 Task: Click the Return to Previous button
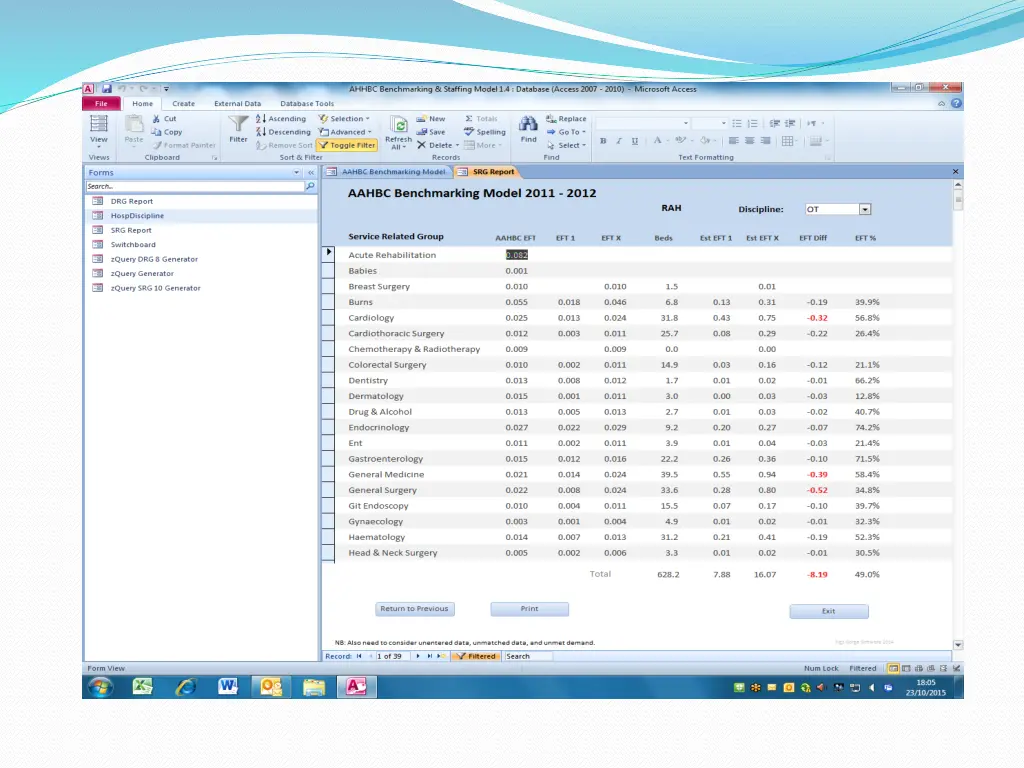pyautogui.click(x=415, y=609)
